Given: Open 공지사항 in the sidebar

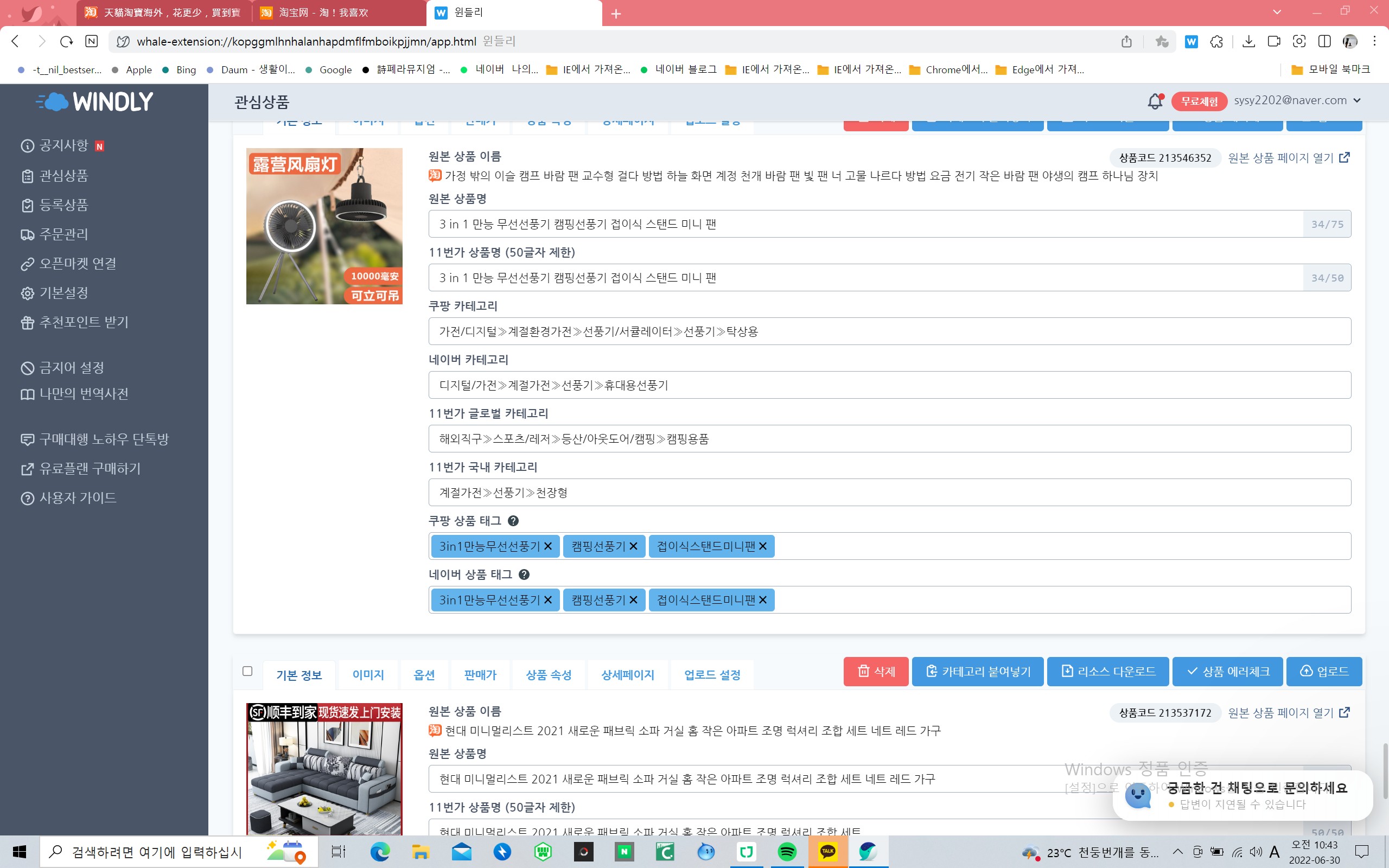Looking at the screenshot, I should (x=62, y=146).
